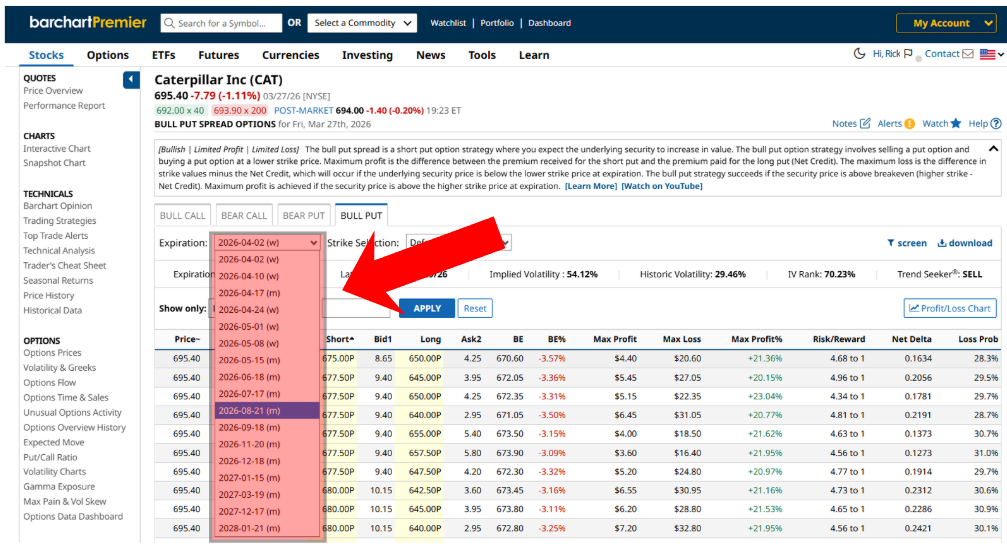This screenshot has width=1007, height=551.
Task: Open the Currencies menu
Action: tap(290, 55)
